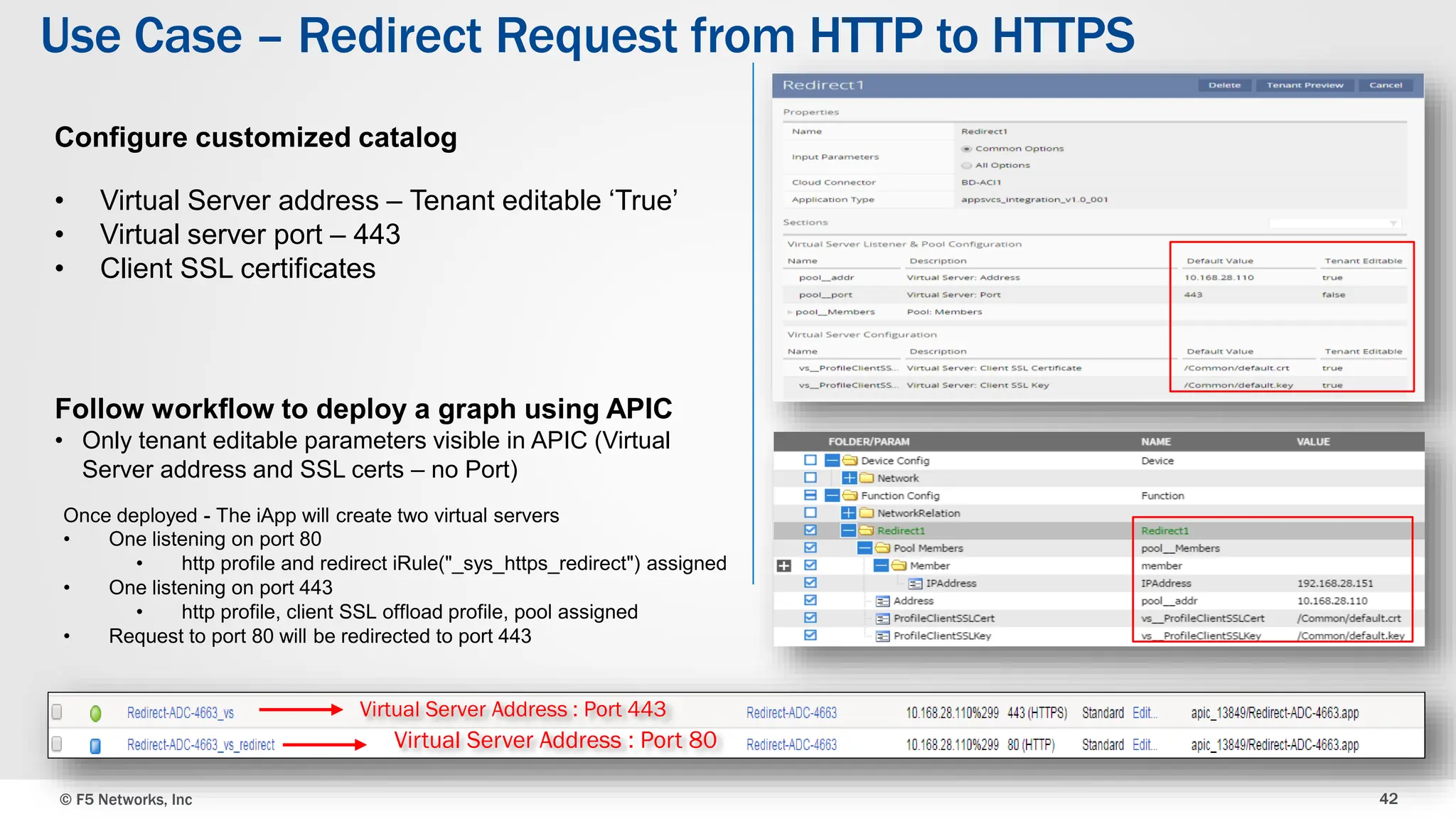
Task: Click the NetworkRelation folder icon
Action: click(866, 513)
